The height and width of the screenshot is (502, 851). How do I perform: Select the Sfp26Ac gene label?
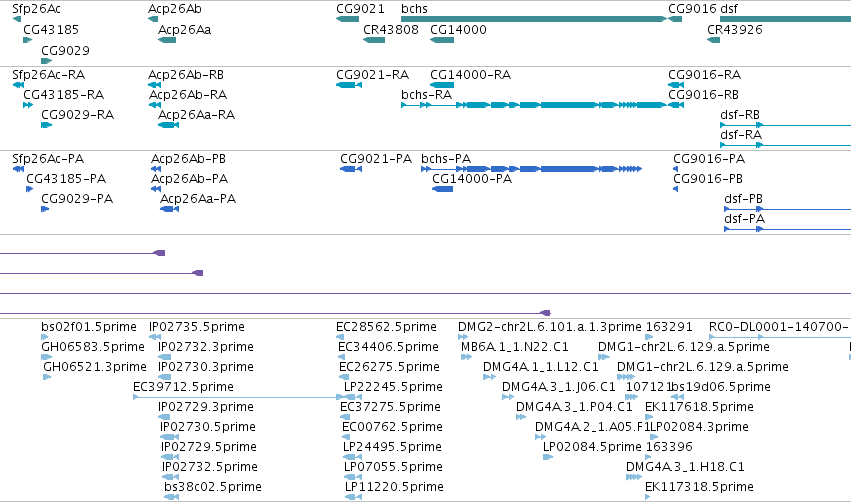[36, 9]
